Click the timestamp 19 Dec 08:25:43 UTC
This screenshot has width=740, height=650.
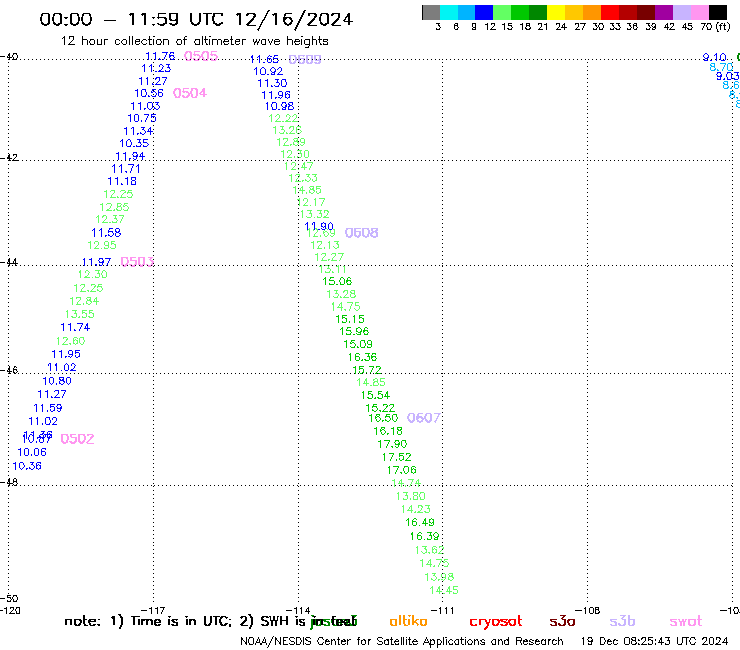click(655, 641)
